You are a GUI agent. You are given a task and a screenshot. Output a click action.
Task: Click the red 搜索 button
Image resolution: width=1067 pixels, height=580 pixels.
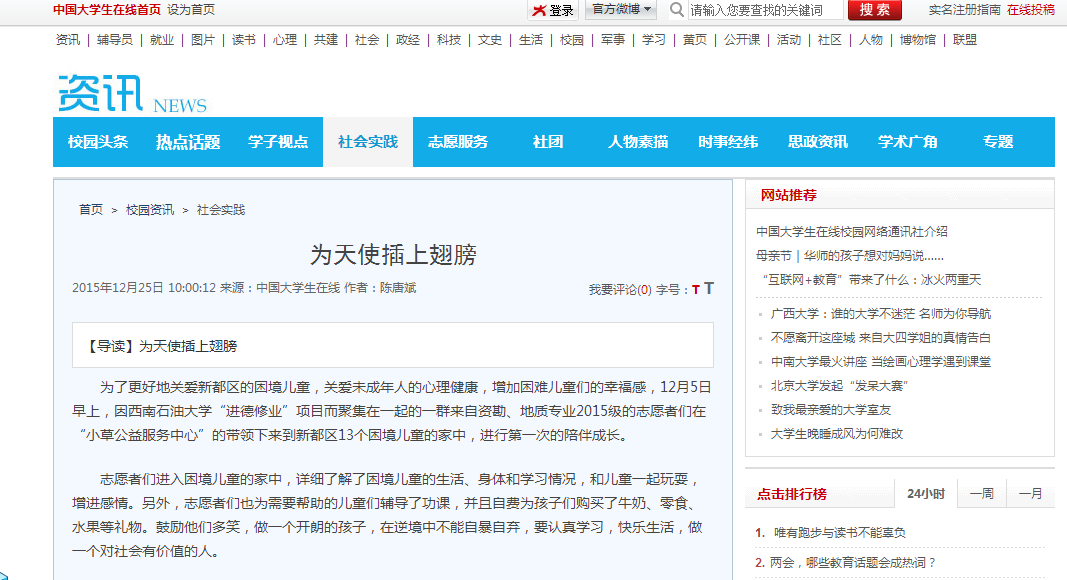point(874,10)
